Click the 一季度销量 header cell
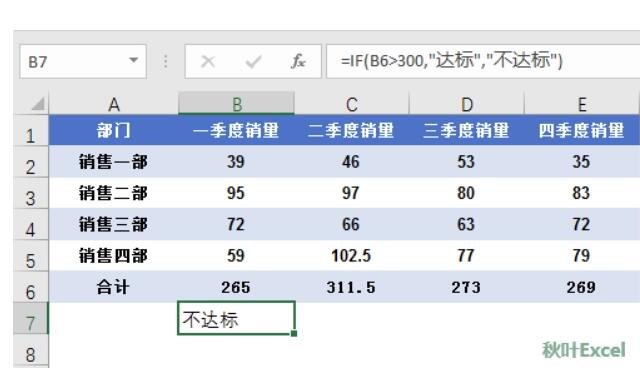The image size is (640, 379). click(x=236, y=130)
